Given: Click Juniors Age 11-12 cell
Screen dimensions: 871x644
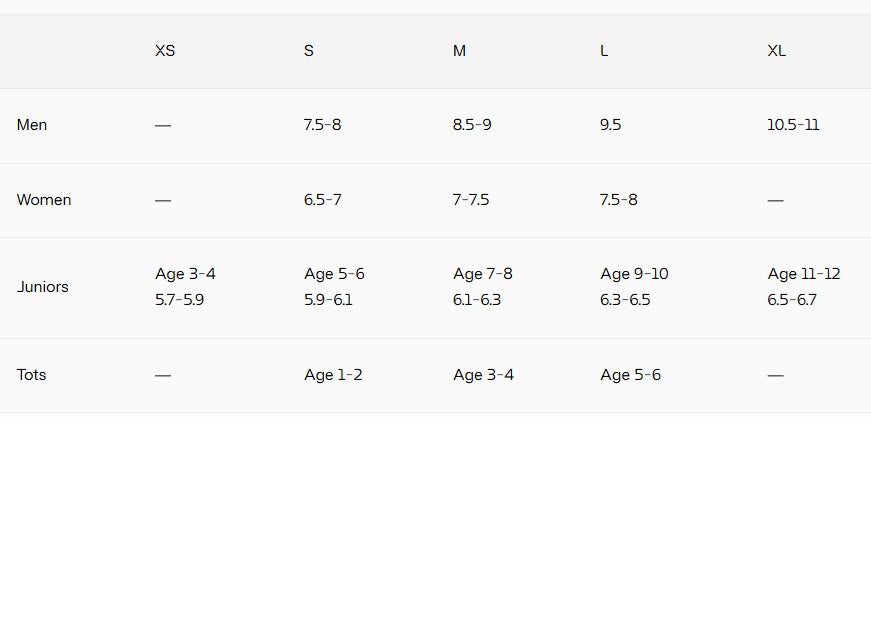Looking at the screenshot, I should coord(804,274).
